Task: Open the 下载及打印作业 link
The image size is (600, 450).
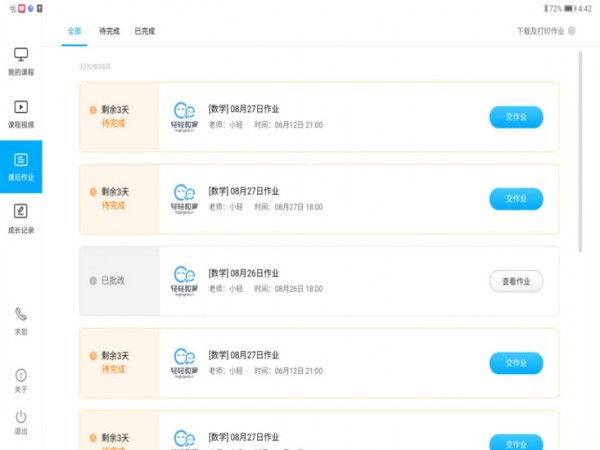Action: pyautogui.click(x=540, y=31)
